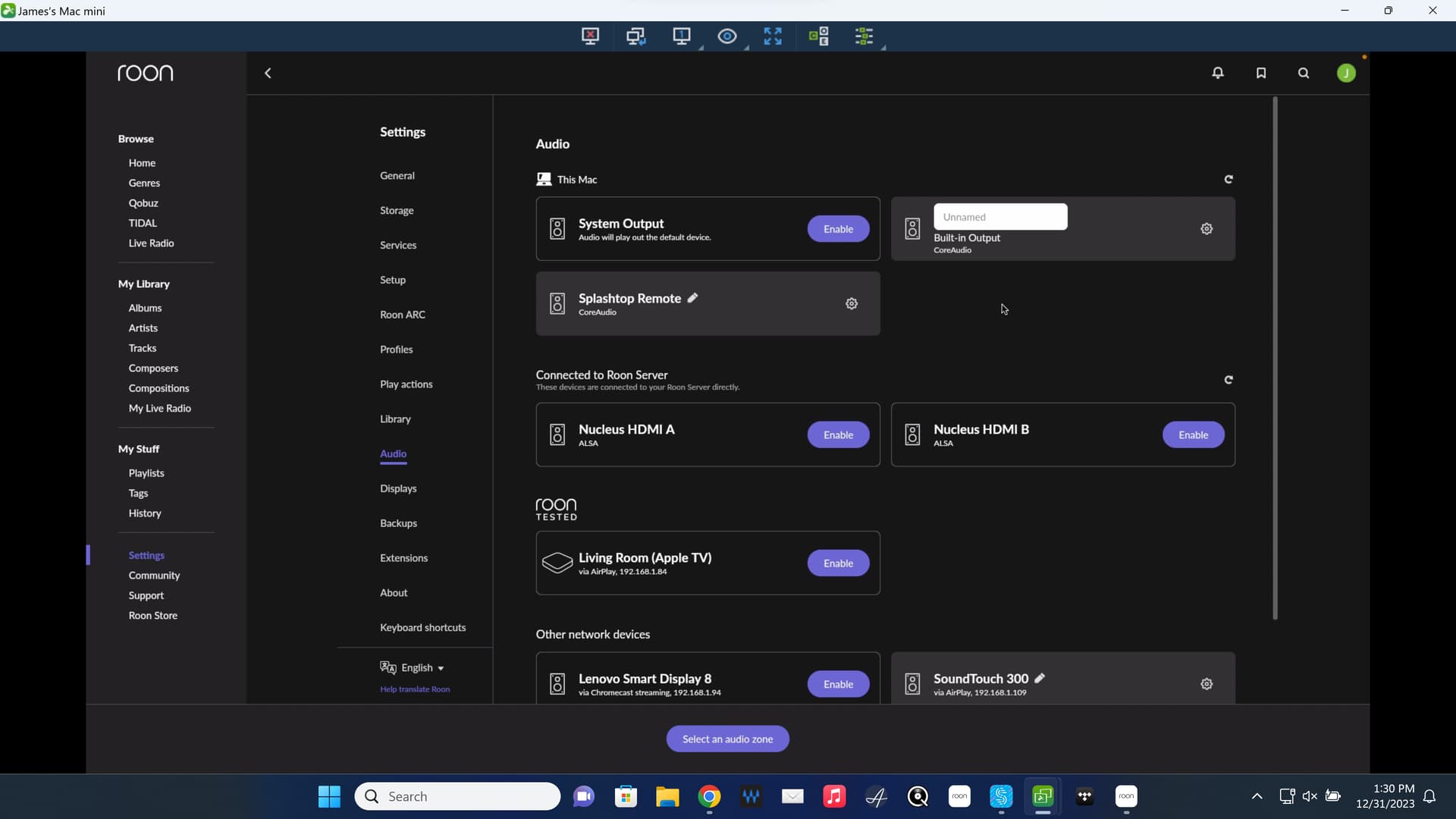Open Albums in My Library
1456x819 pixels.
click(x=145, y=308)
